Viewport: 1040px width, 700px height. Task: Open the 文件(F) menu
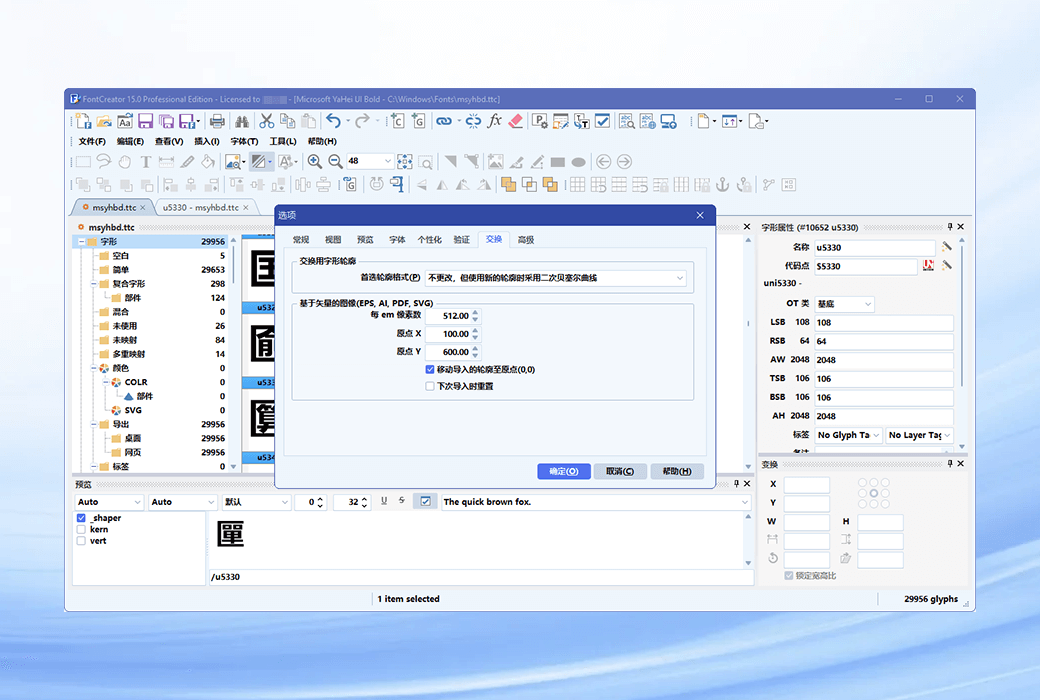[92, 141]
